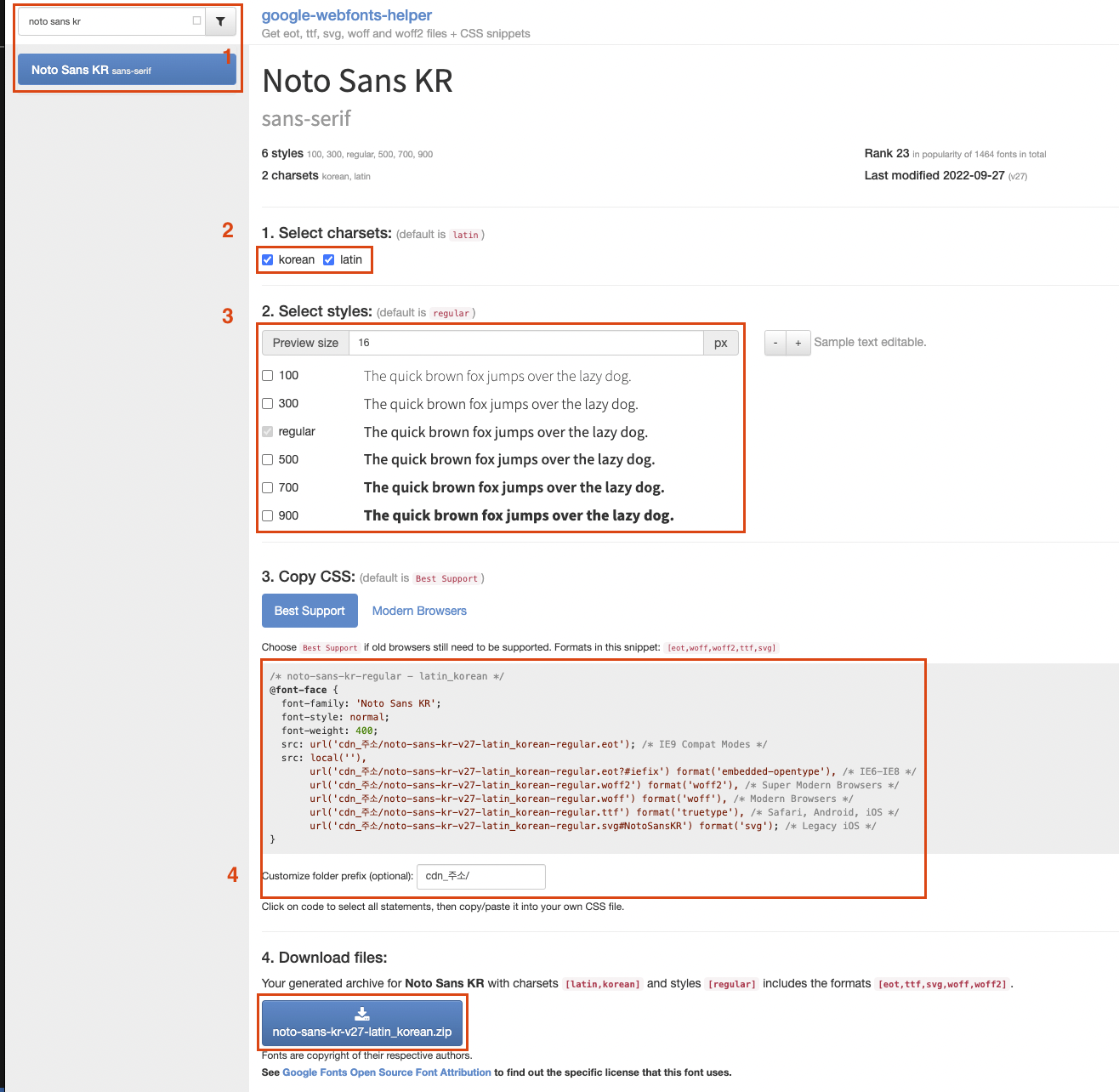Image resolution: width=1119 pixels, height=1092 pixels.
Task: Enable the 100 weight style checkbox
Action: click(268, 376)
